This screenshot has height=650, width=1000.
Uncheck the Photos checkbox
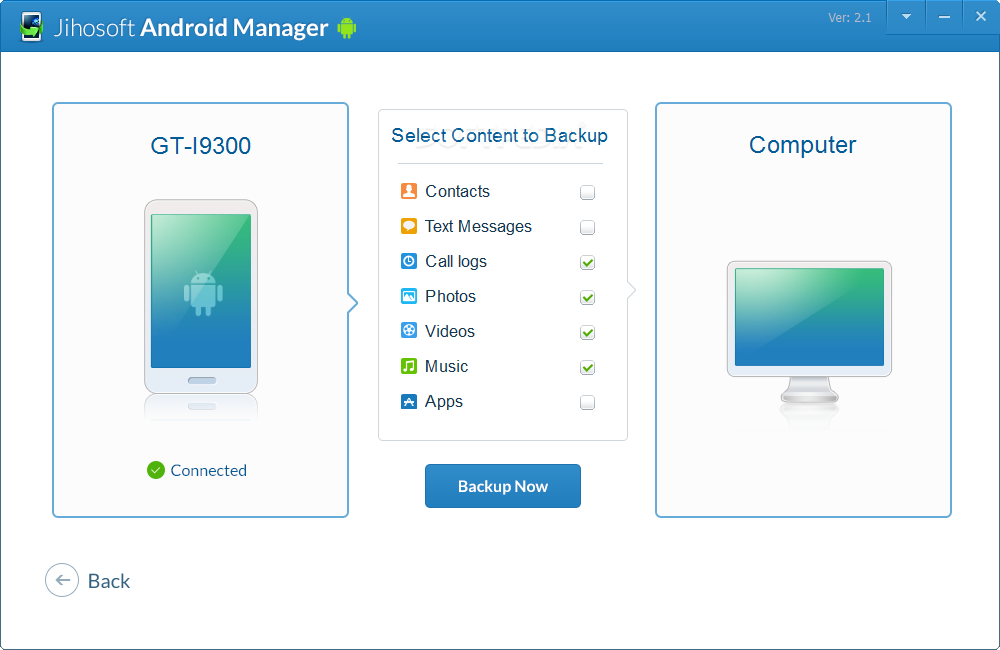pyautogui.click(x=587, y=297)
